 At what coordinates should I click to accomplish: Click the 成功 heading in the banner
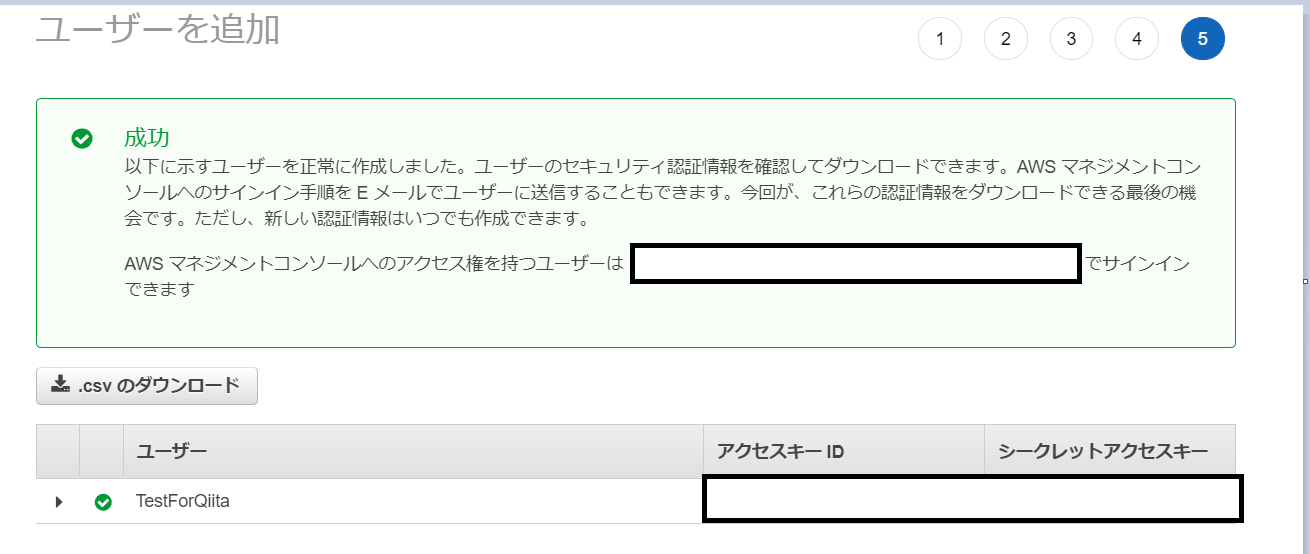[146, 138]
